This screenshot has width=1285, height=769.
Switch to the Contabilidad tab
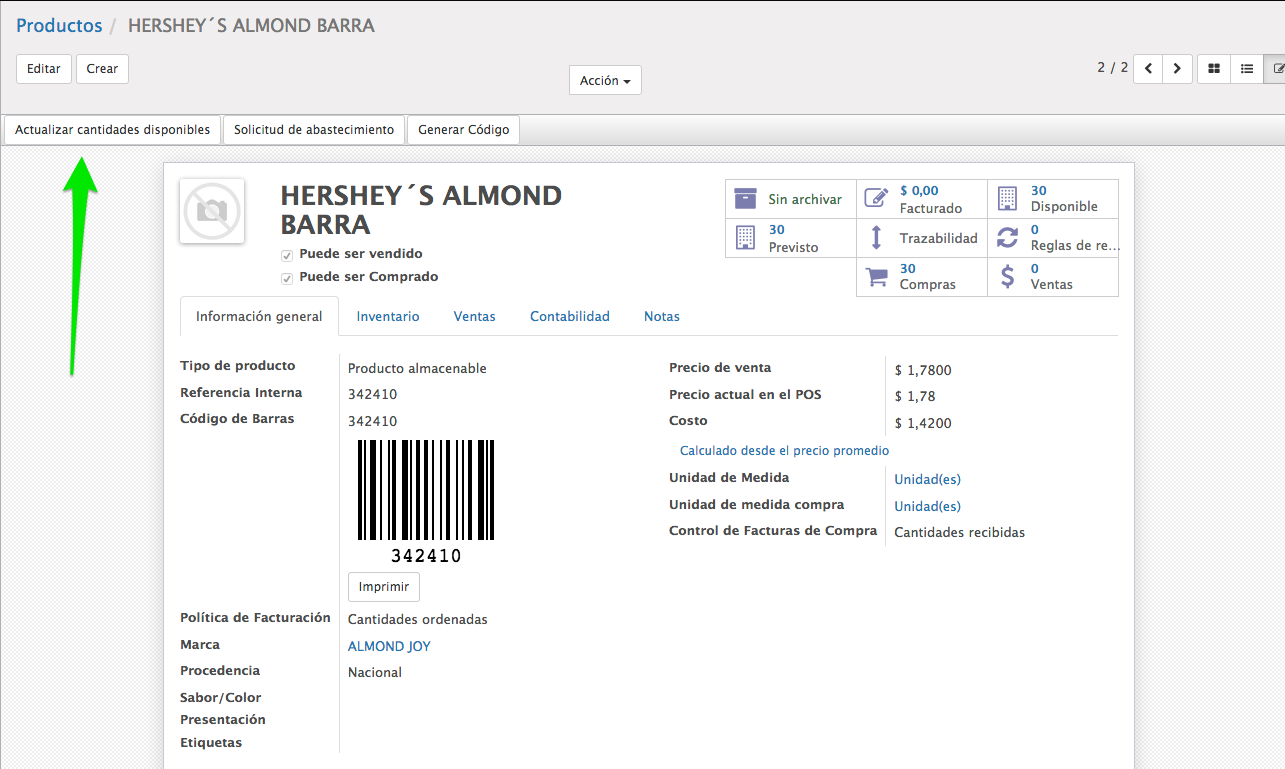click(x=570, y=316)
